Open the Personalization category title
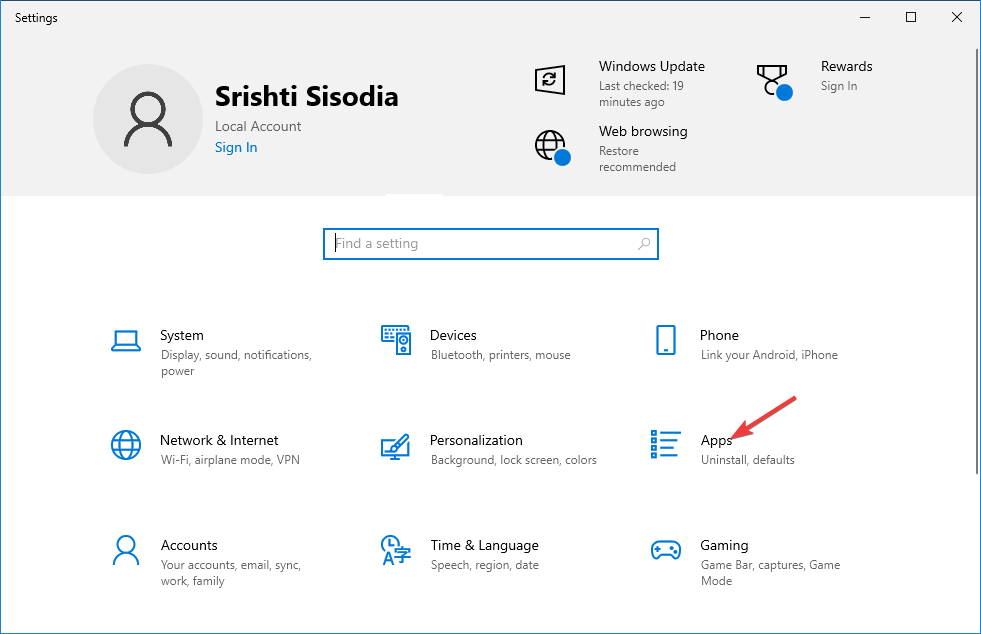981x634 pixels. point(476,441)
